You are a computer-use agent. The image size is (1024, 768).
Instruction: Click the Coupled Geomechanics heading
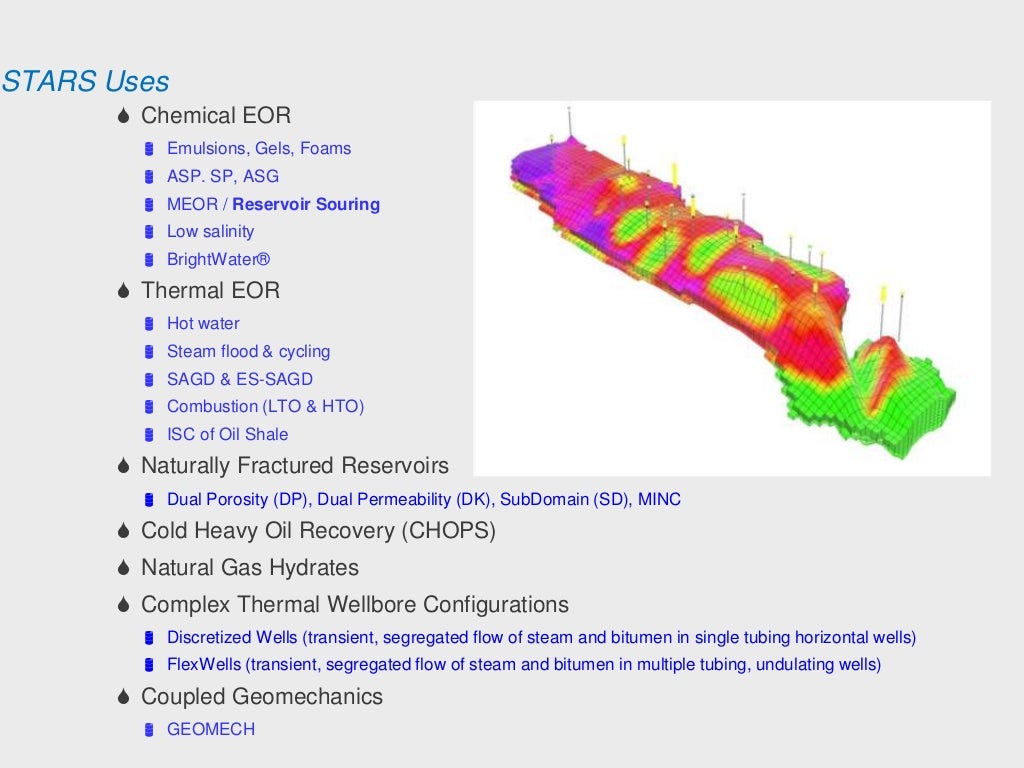coord(262,697)
